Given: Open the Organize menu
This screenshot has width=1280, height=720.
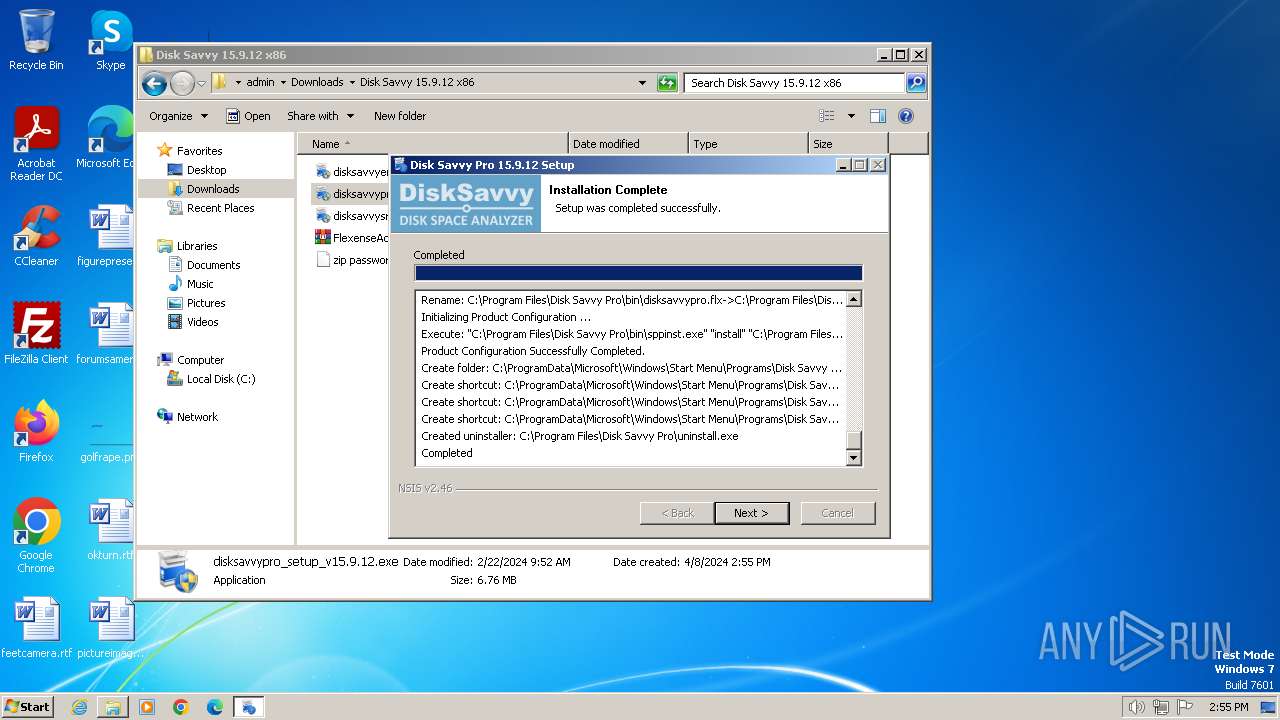Looking at the screenshot, I should [178, 116].
